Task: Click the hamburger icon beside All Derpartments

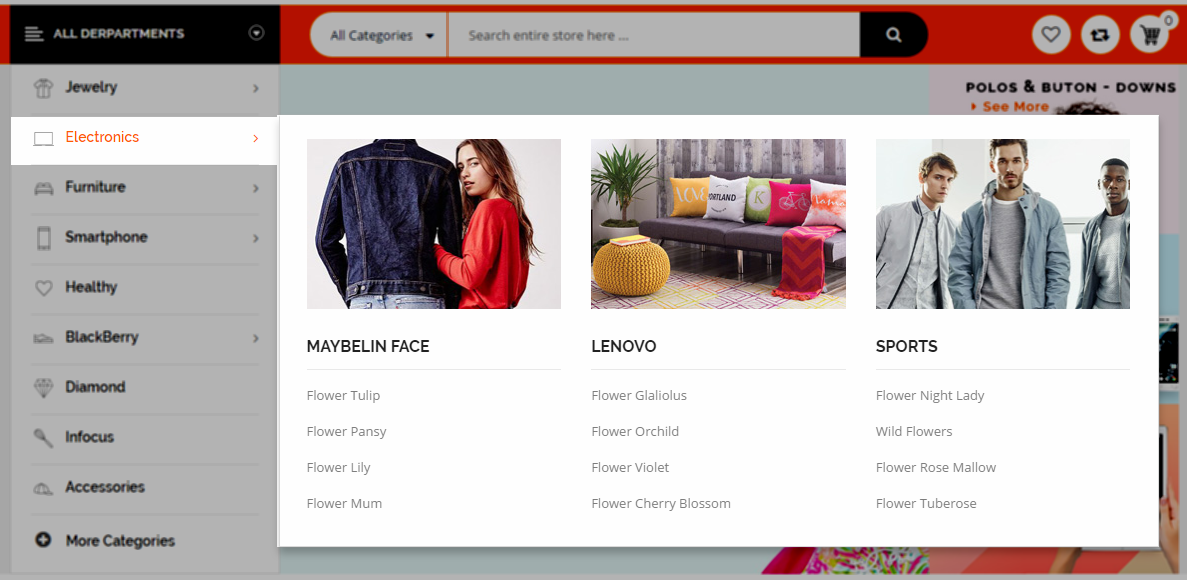Action: click(34, 34)
